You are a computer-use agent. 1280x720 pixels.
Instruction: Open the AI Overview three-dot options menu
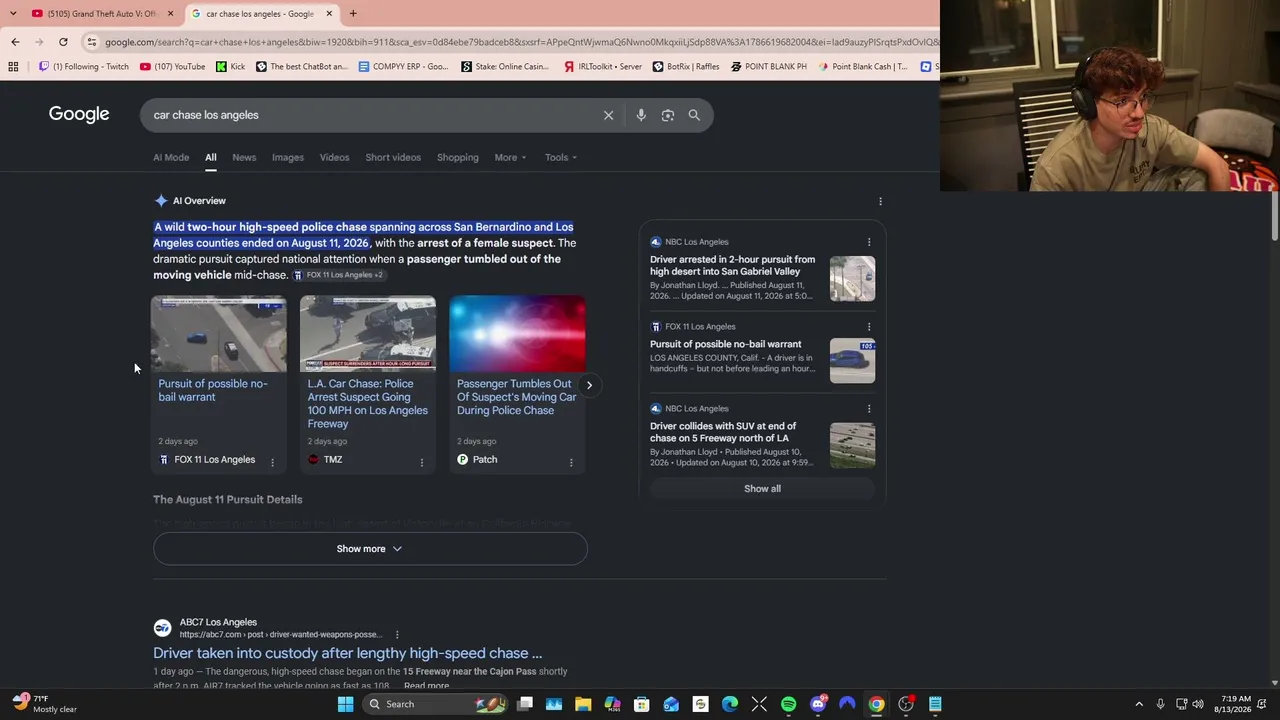[880, 201]
